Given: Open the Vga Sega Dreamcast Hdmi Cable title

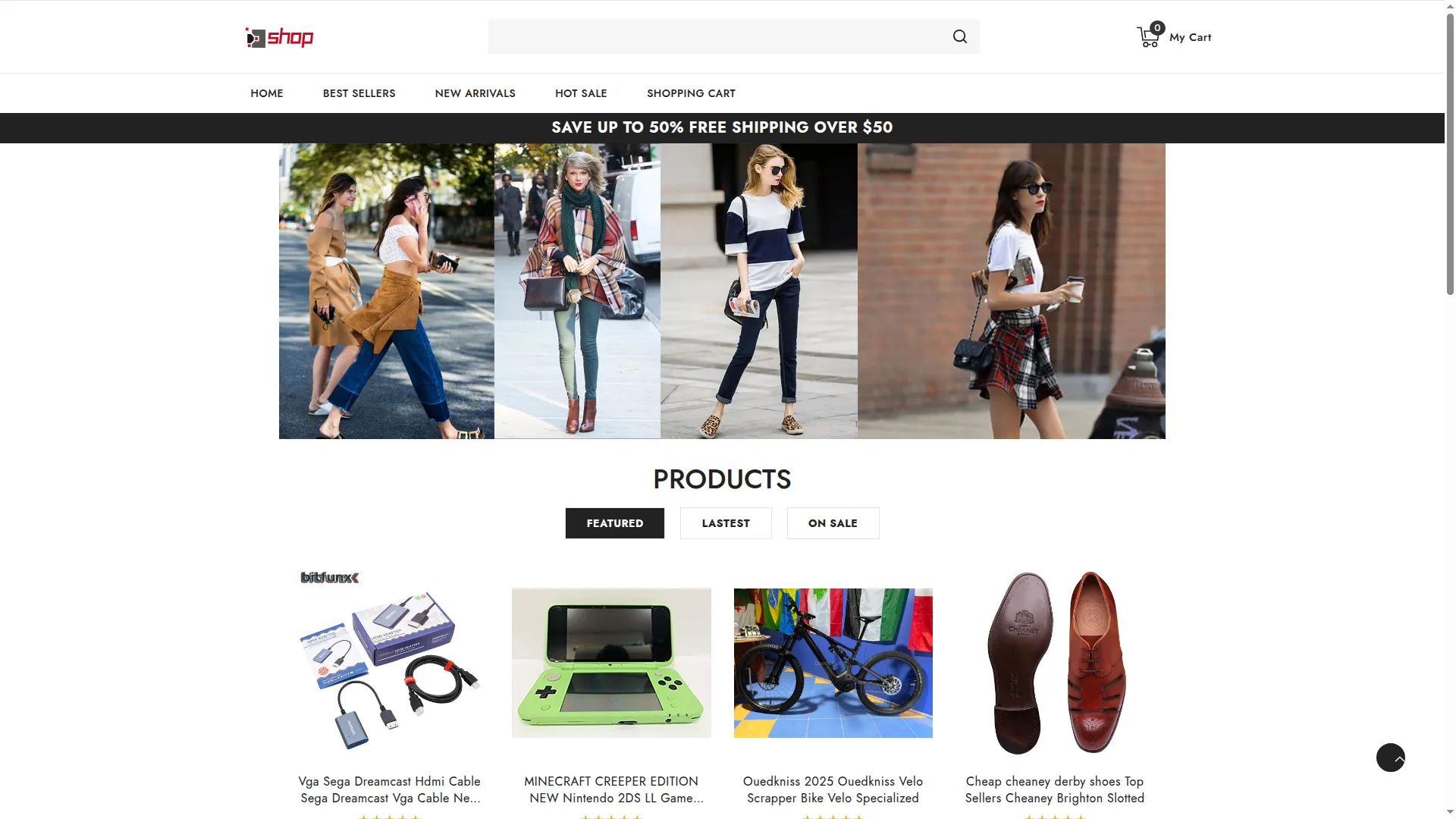Looking at the screenshot, I should tap(390, 789).
